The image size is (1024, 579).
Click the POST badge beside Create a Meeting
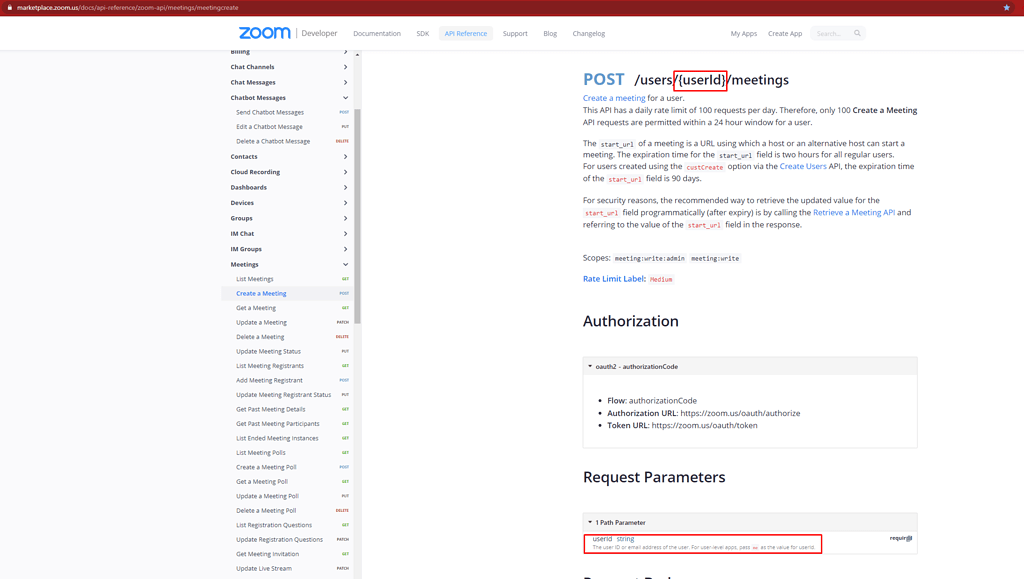tap(344, 293)
